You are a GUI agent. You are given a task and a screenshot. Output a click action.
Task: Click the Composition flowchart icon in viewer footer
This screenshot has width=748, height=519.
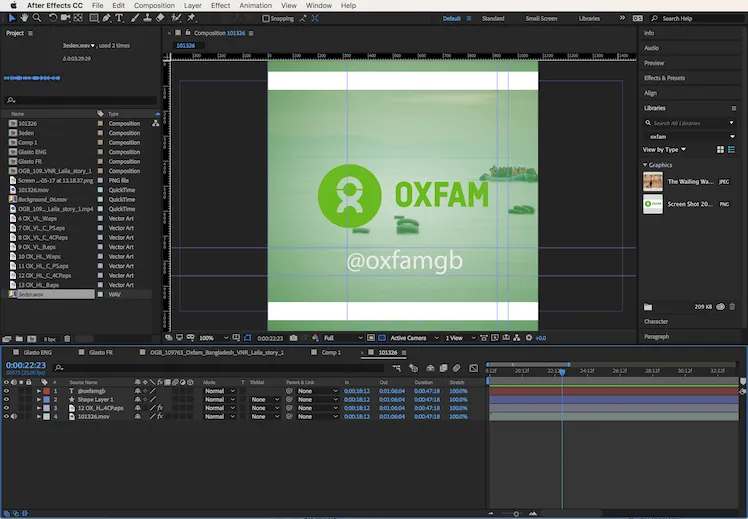pyautogui.click(x=517, y=338)
